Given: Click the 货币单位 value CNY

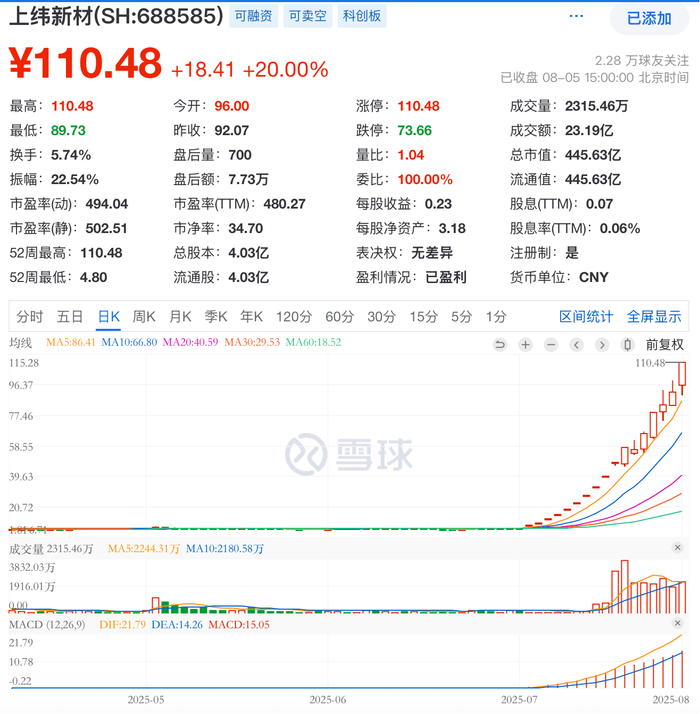Looking at the screenshot, I should (x=593, y=277).
